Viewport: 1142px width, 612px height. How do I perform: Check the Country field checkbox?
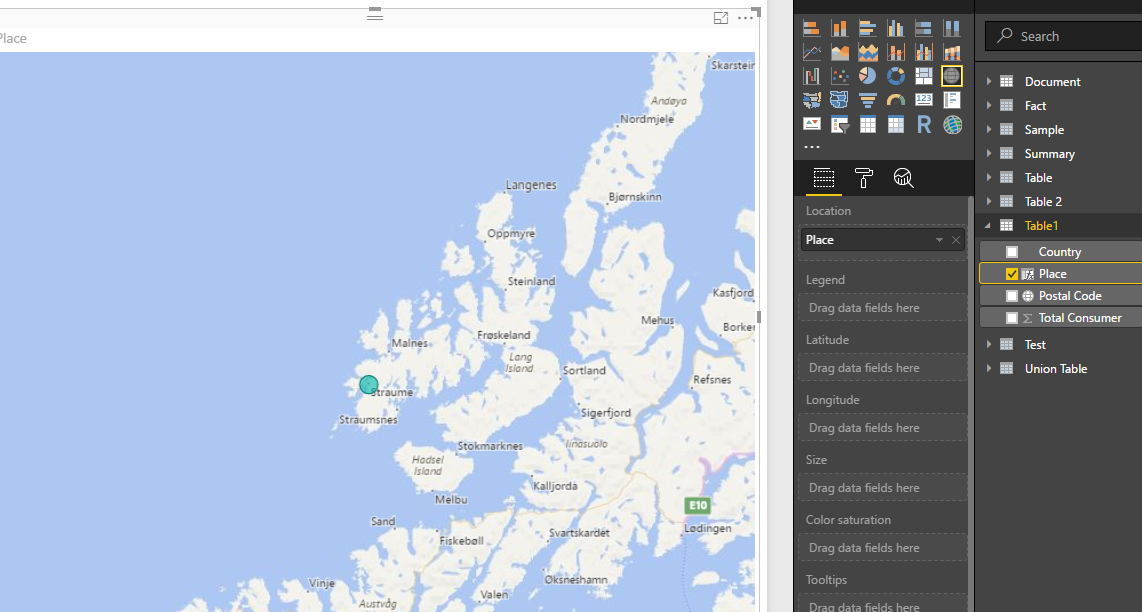coord(1012,252)
